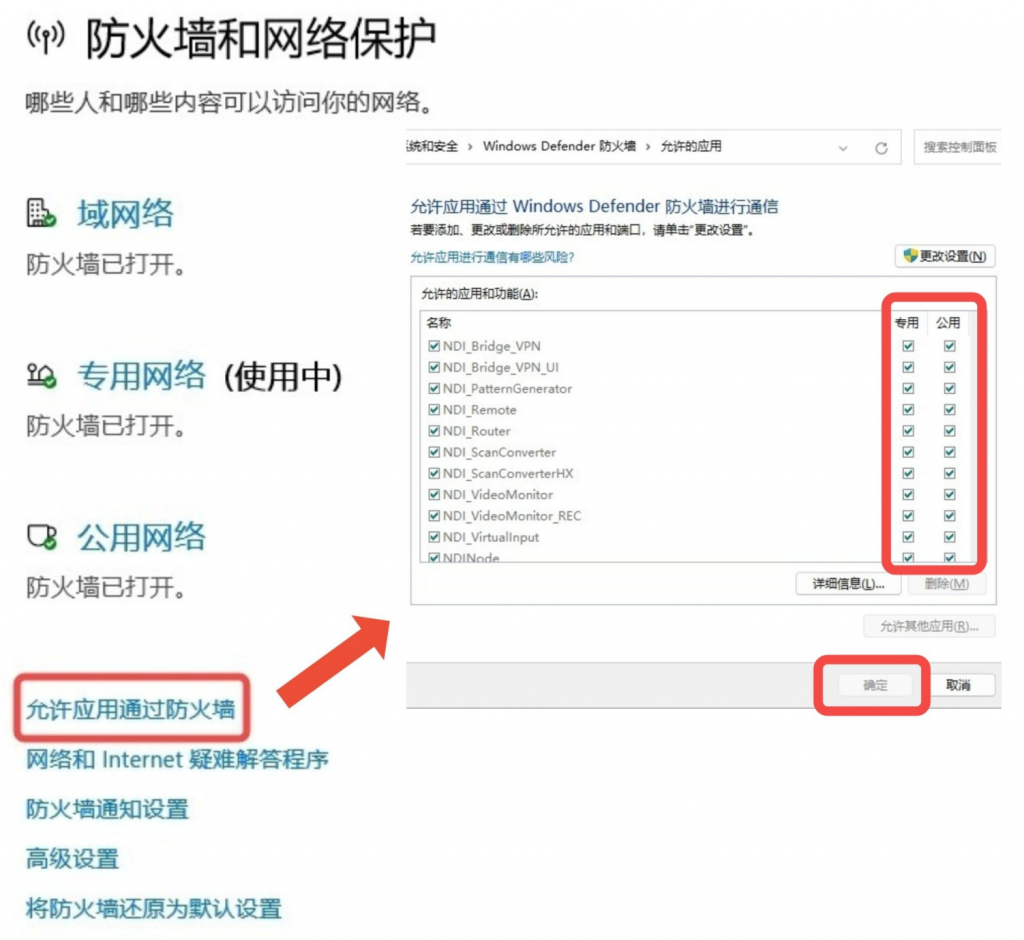Click the firewall and network protection antenna icon
The height and width of the screenshot is (940, 1024).
(46, 37)
